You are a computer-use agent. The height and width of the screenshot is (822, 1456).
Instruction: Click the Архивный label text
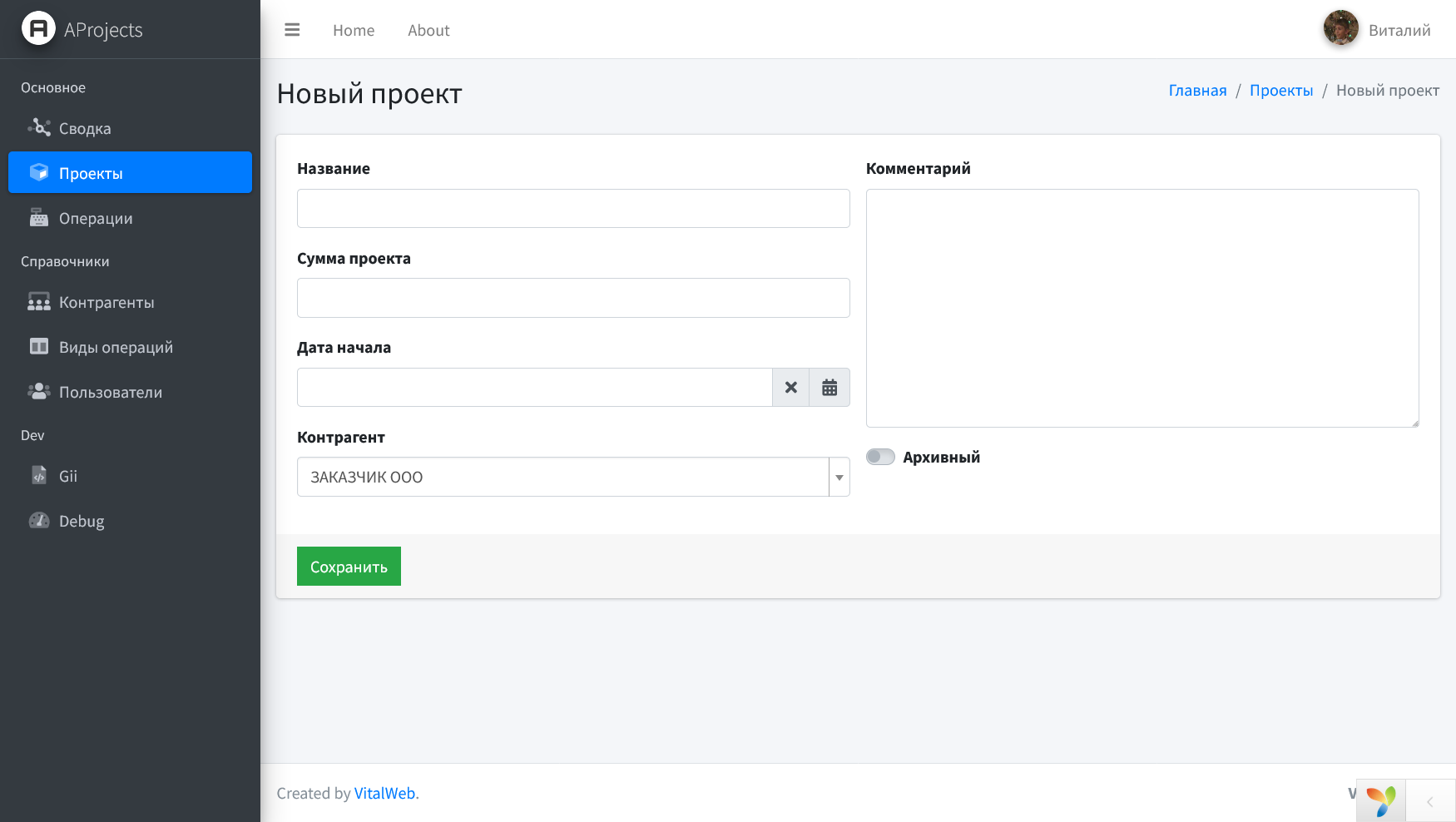pos(942,457)
